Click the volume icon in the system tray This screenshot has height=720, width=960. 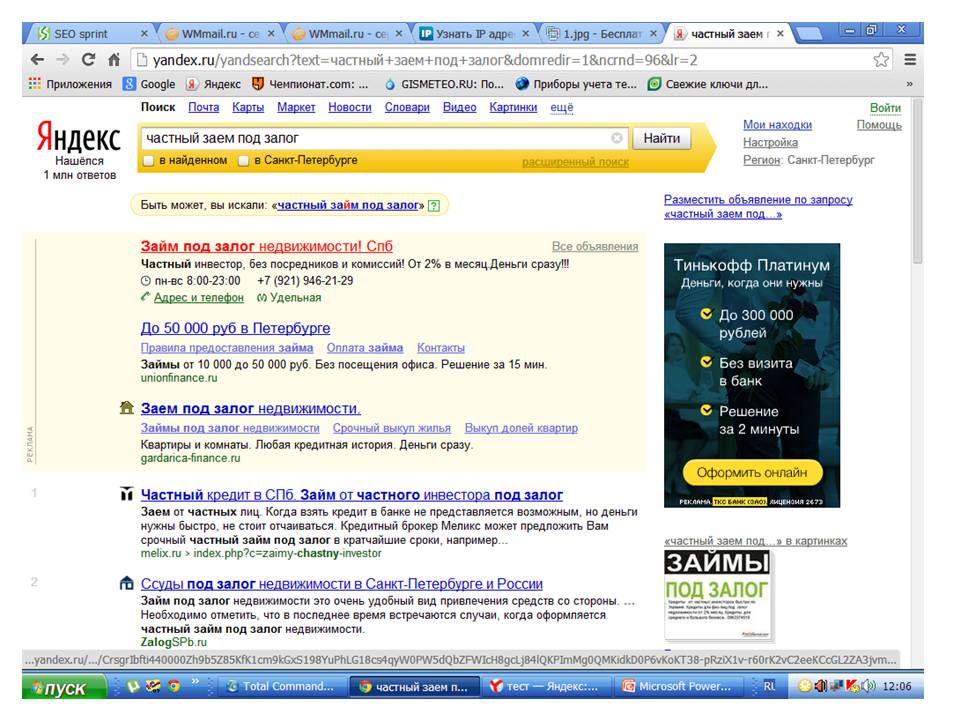point(868,687)
